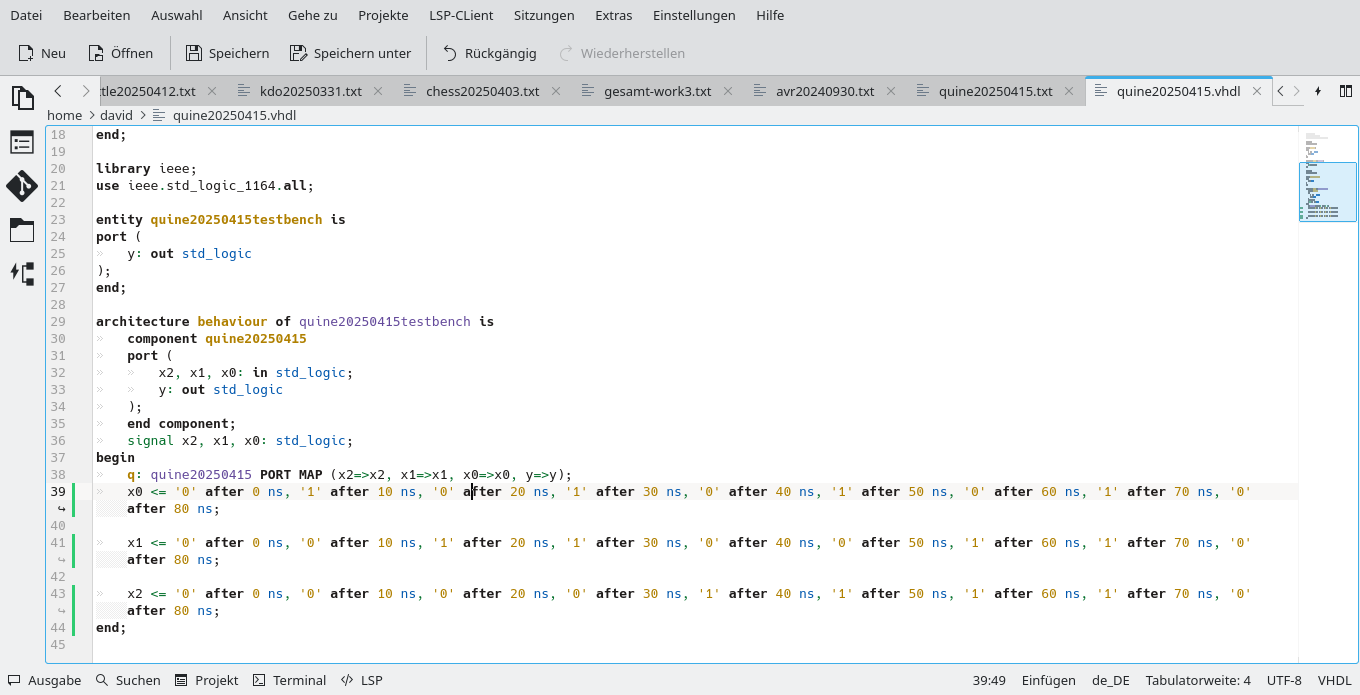
Task: Open the document list at top right
Action: 1344,90
